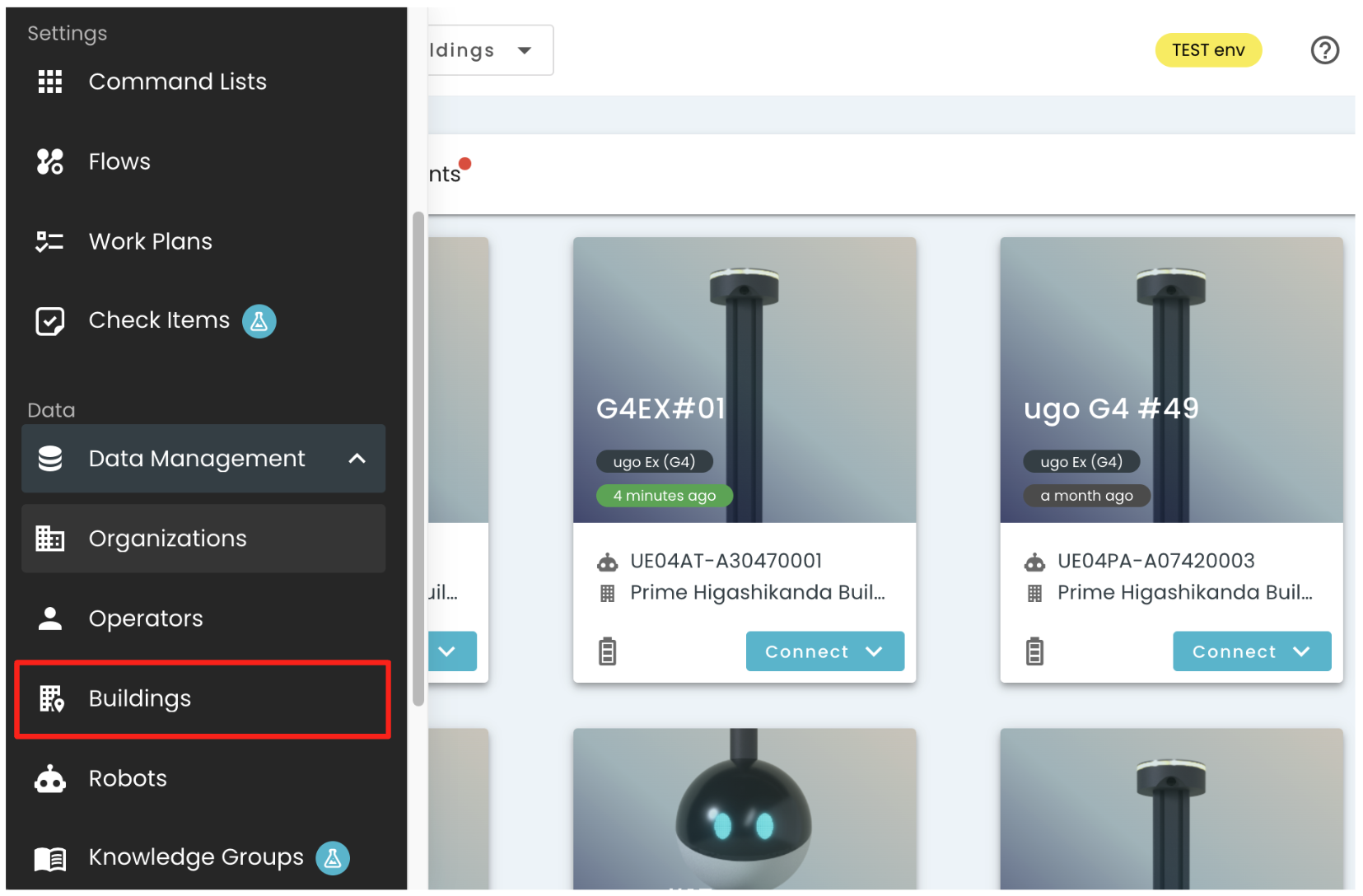Click the Knowledge Groups book icon
Viewport: 1363px width, 896px height.
(x=50, y=859)
